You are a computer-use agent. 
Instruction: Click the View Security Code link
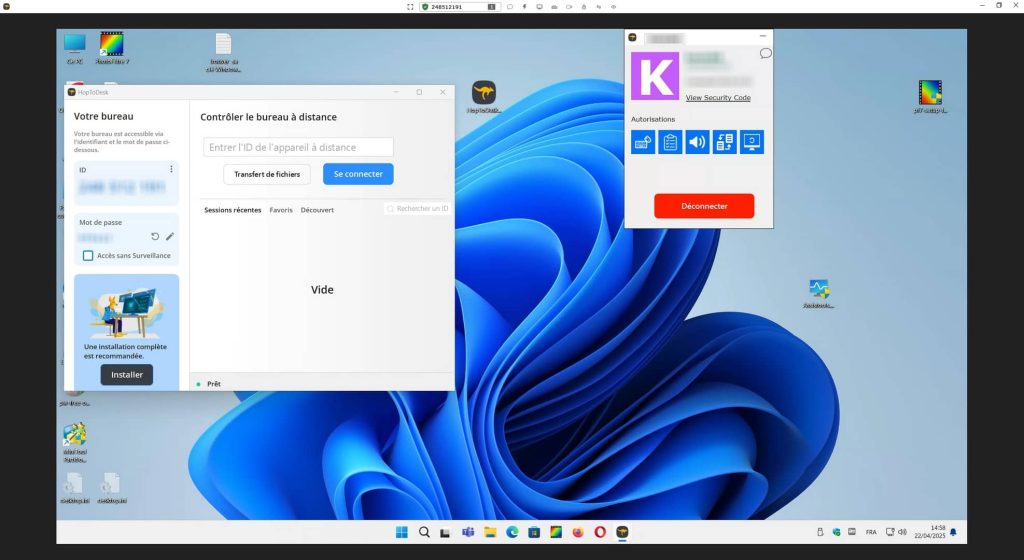tap(718, 98)
